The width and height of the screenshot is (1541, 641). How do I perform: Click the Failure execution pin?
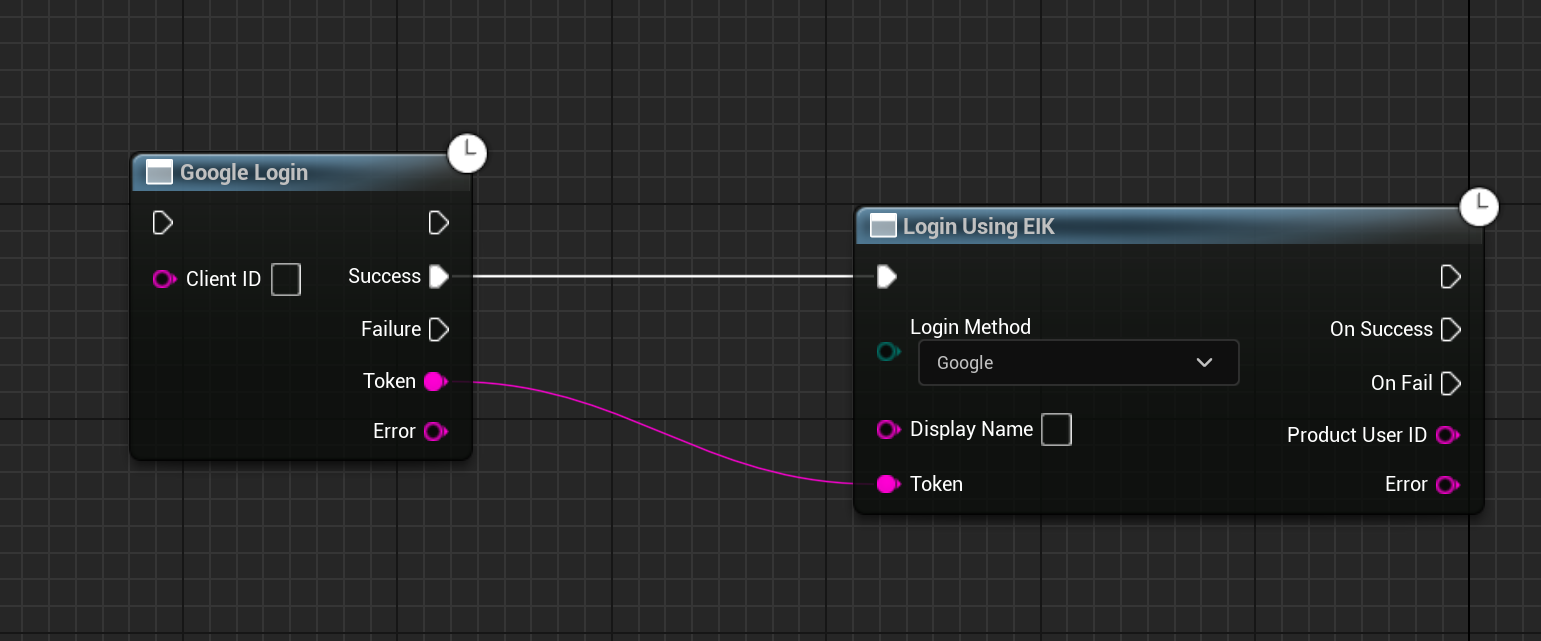438,329
